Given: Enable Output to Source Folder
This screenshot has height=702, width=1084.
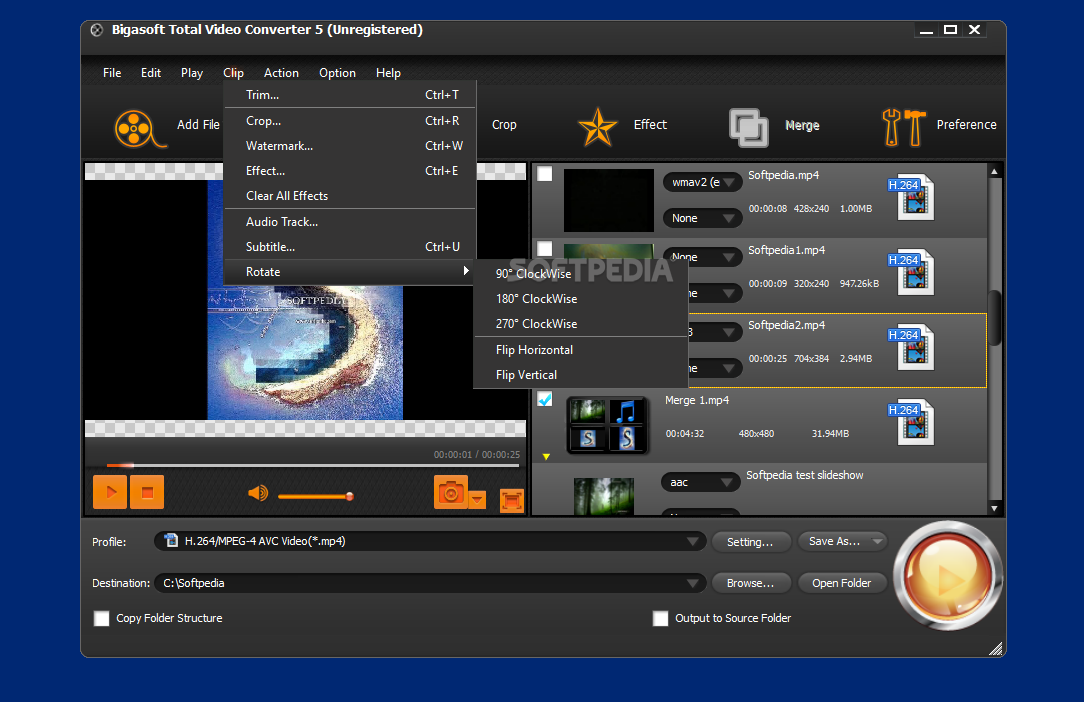Looking at the screenshot, I should click(660, 618).
